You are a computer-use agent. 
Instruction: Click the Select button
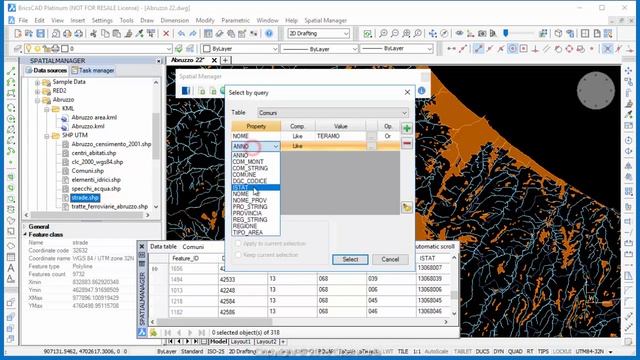(350, 259)
